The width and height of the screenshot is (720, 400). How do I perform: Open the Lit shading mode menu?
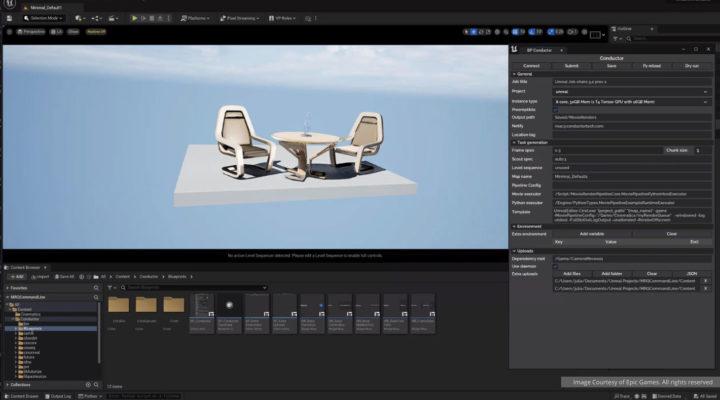click(56, 32)
